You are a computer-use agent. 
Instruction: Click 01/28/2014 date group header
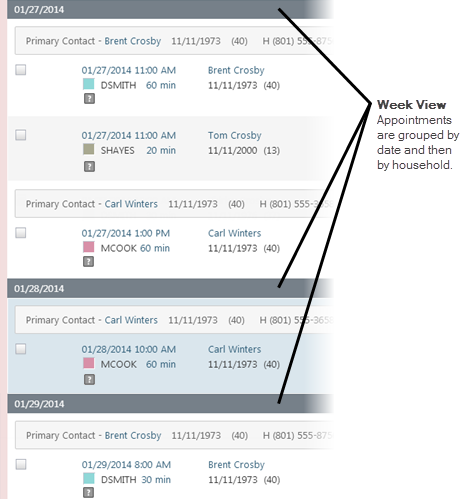click(170, 288)
